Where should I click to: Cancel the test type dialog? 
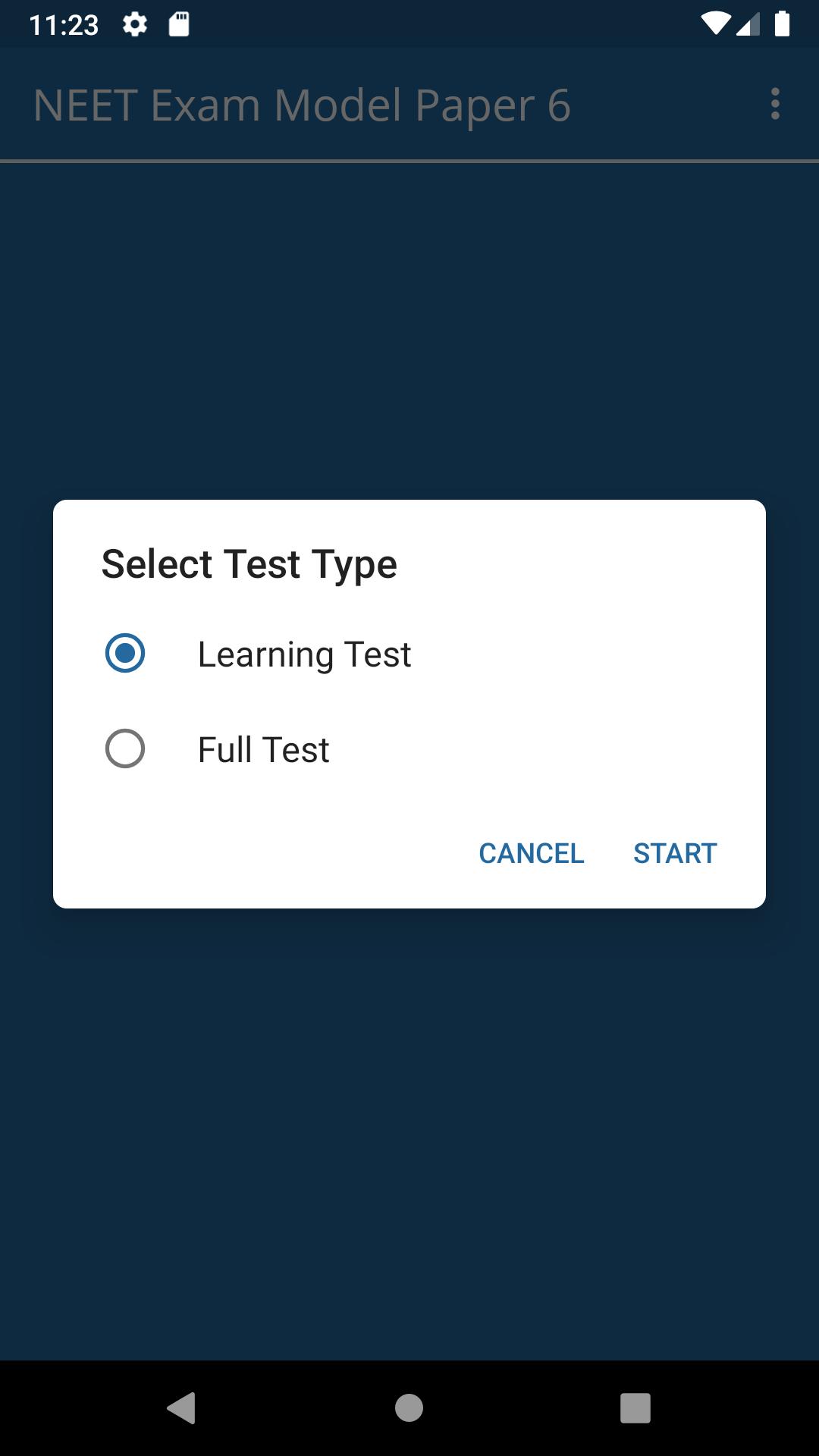point(531,853)
